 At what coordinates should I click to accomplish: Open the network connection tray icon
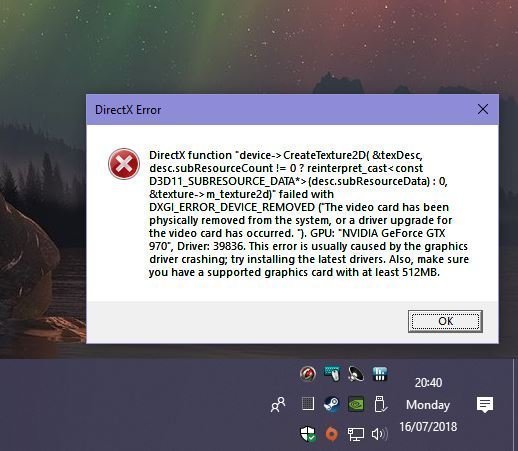pyautogui.click(x=355, y=434)
